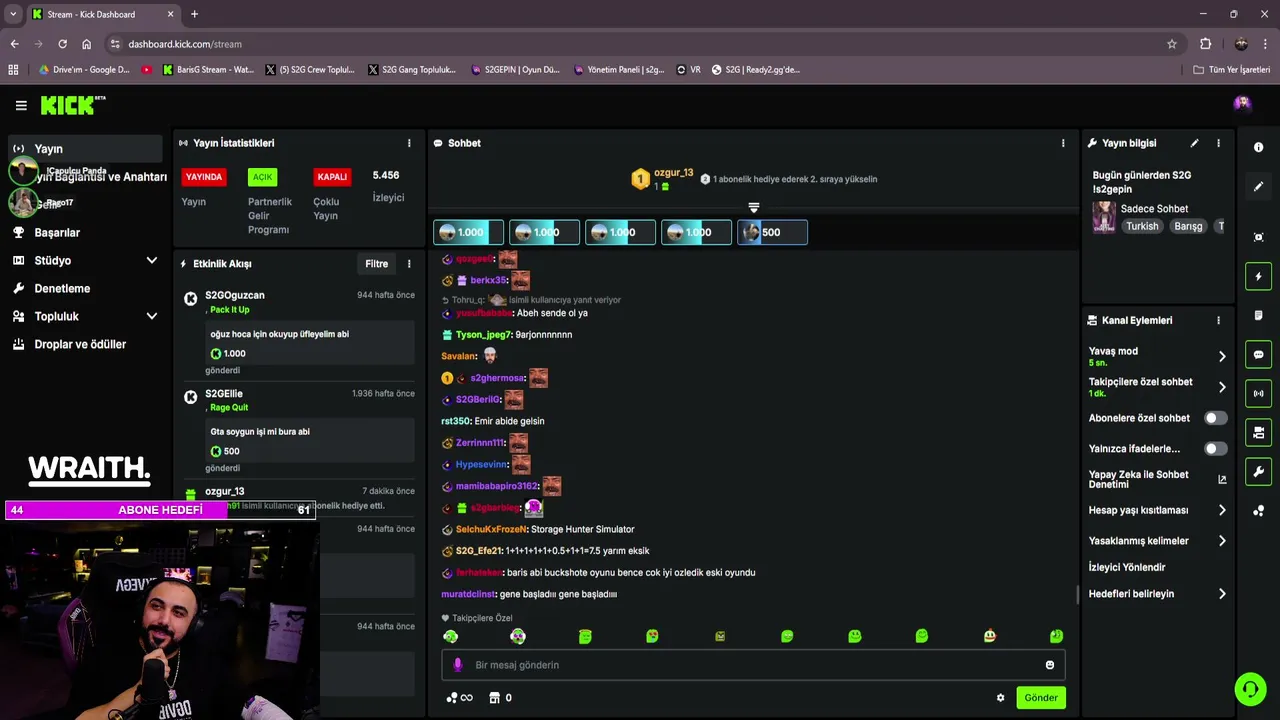The image size is (1280, 720).
Task: Click İzleyici Yönlendir
Action: (x=1127, y=567)
